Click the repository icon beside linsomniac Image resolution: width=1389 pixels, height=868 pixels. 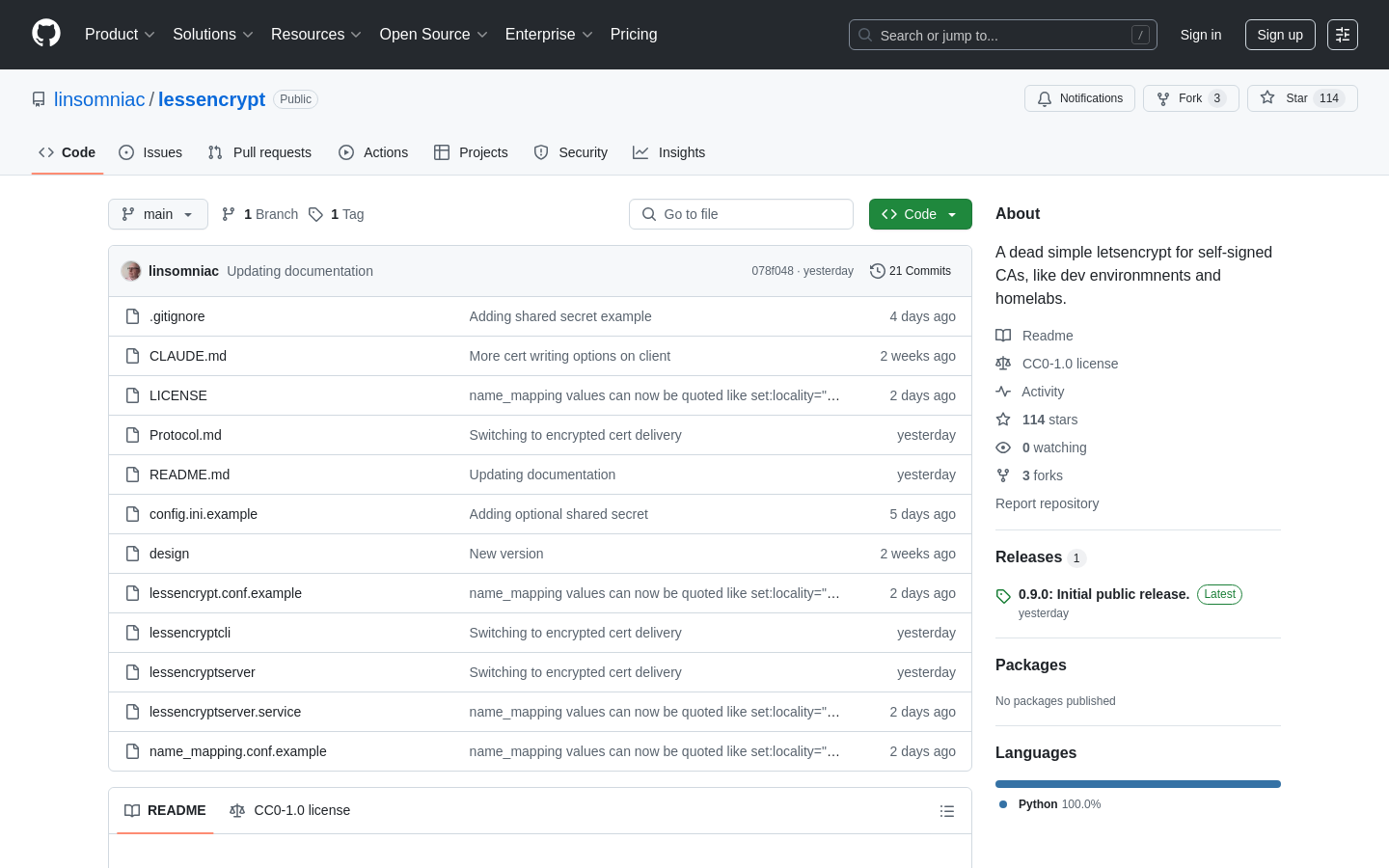[39, 99]
